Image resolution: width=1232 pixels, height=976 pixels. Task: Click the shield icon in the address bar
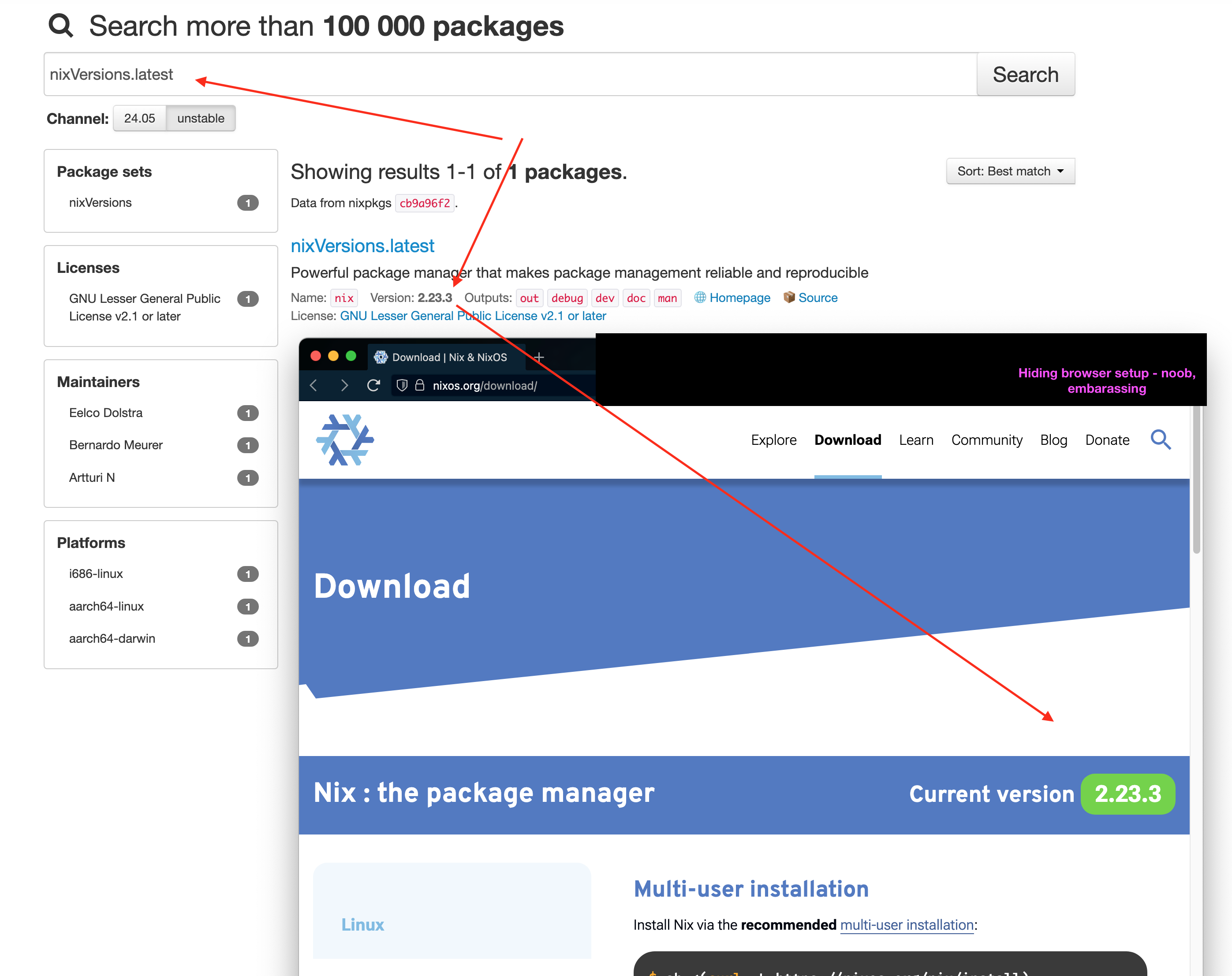pyautogui.click(x=402, y=386)
